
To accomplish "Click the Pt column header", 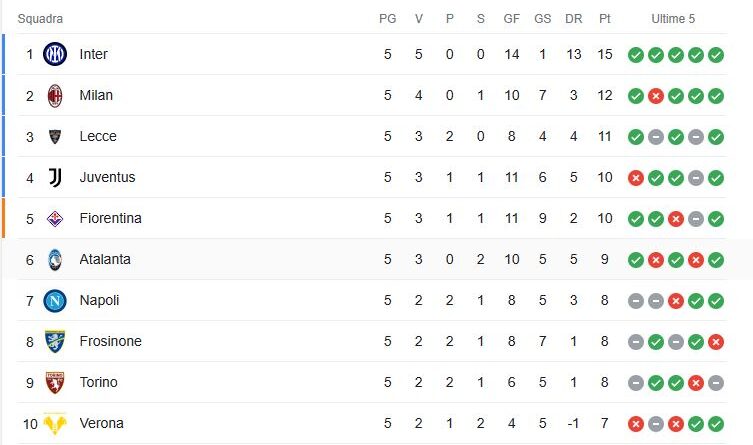I will (x=605, y=19).
